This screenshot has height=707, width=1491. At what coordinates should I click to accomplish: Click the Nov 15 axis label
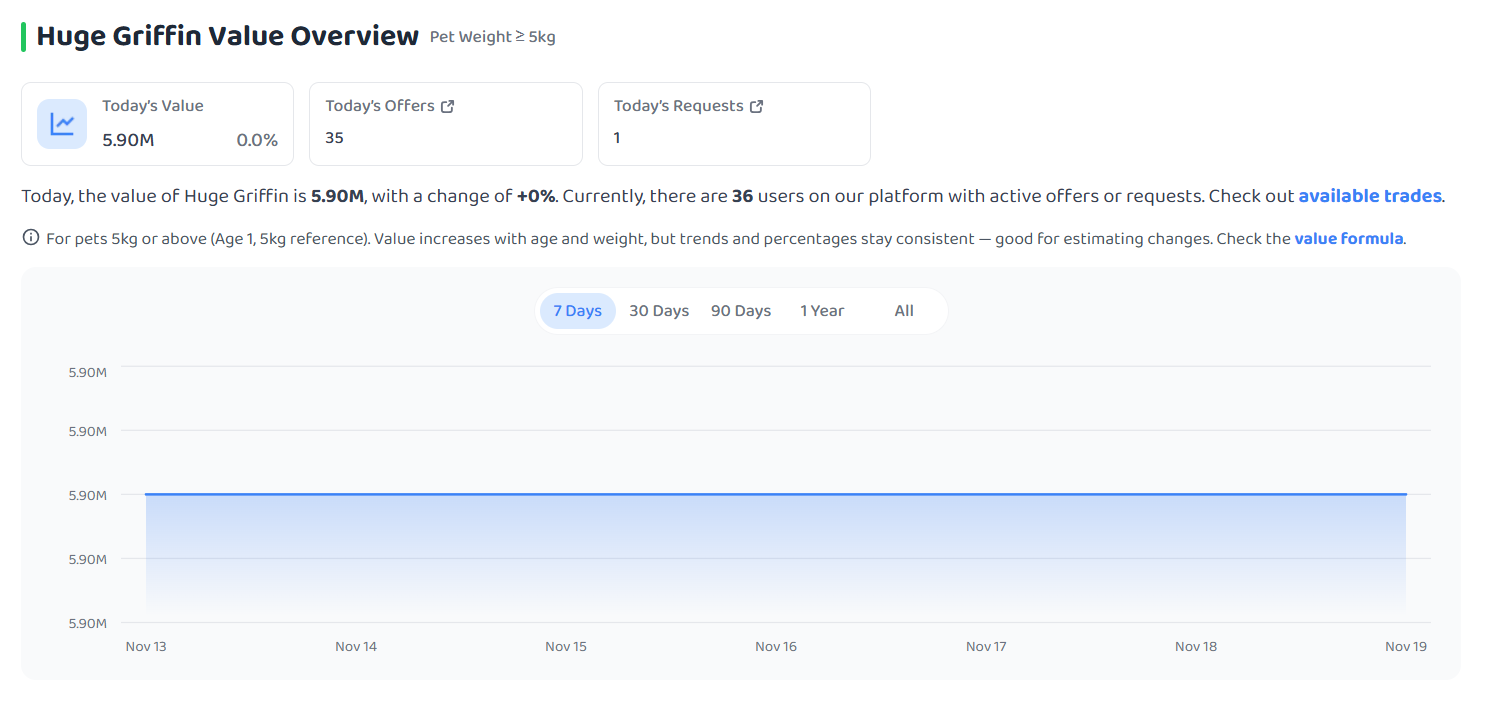566,647
